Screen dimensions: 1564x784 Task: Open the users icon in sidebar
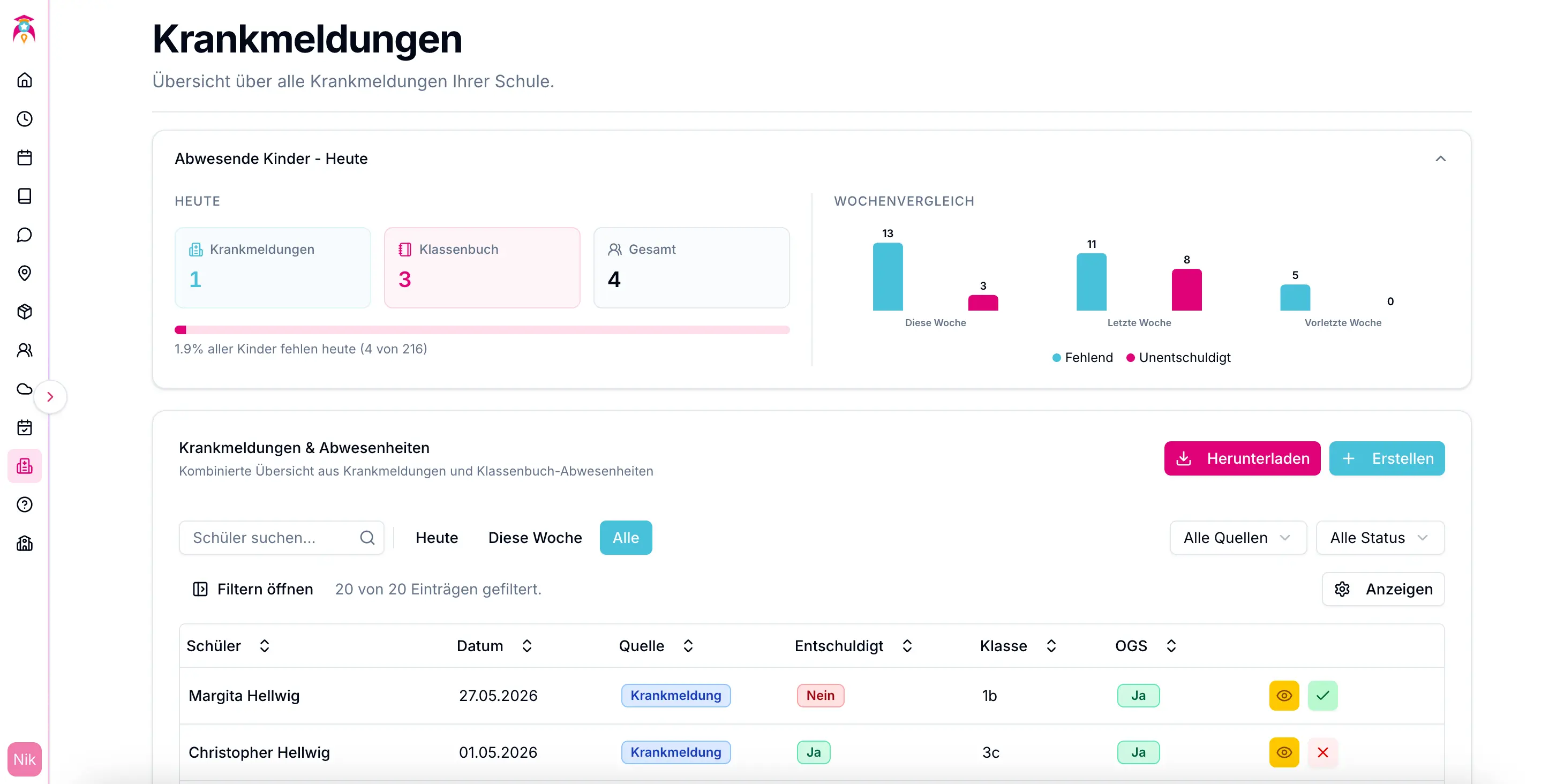[x=24, y=350]
